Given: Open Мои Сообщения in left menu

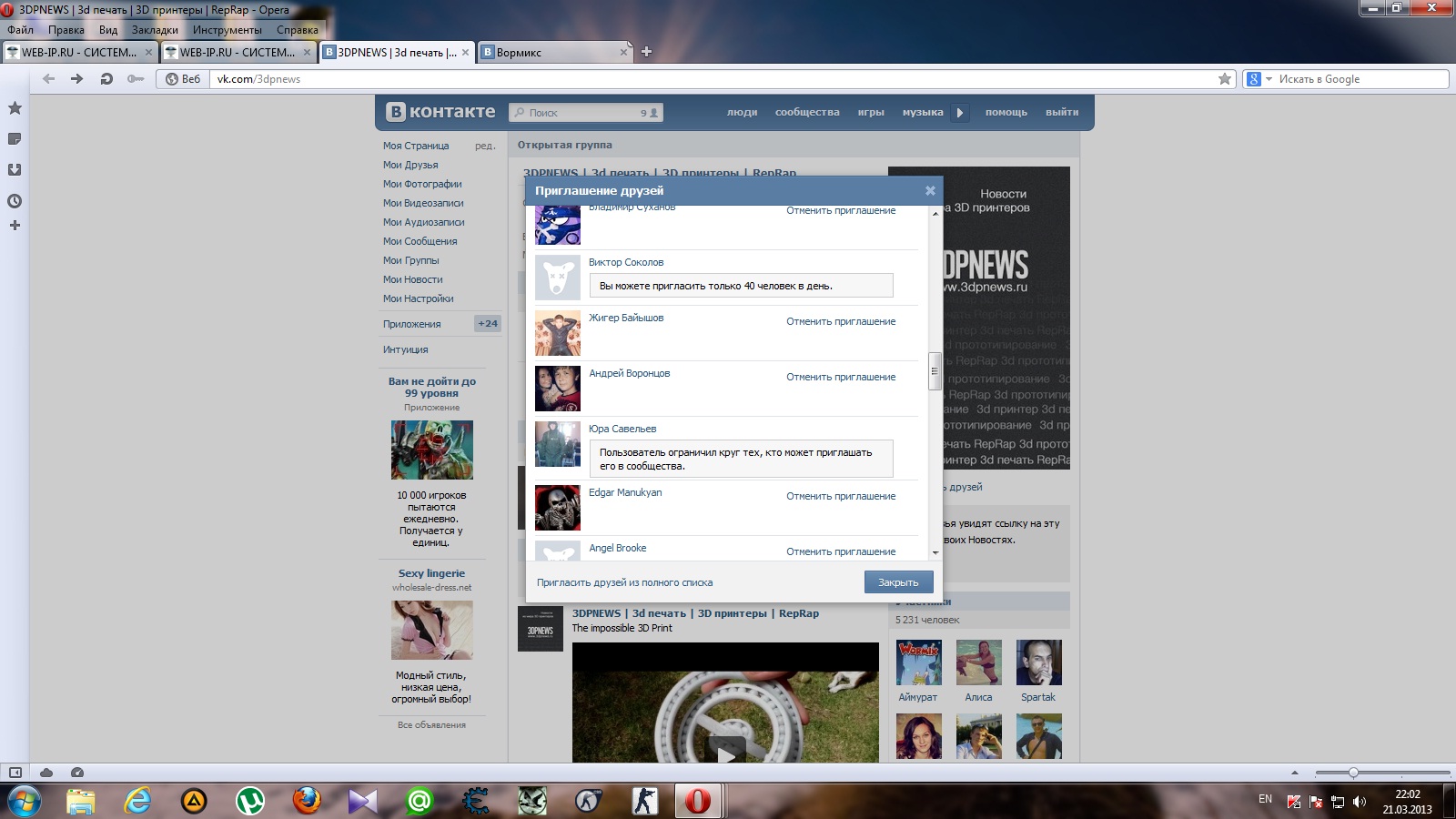Looking at the screenshot, I should point(420,241).
